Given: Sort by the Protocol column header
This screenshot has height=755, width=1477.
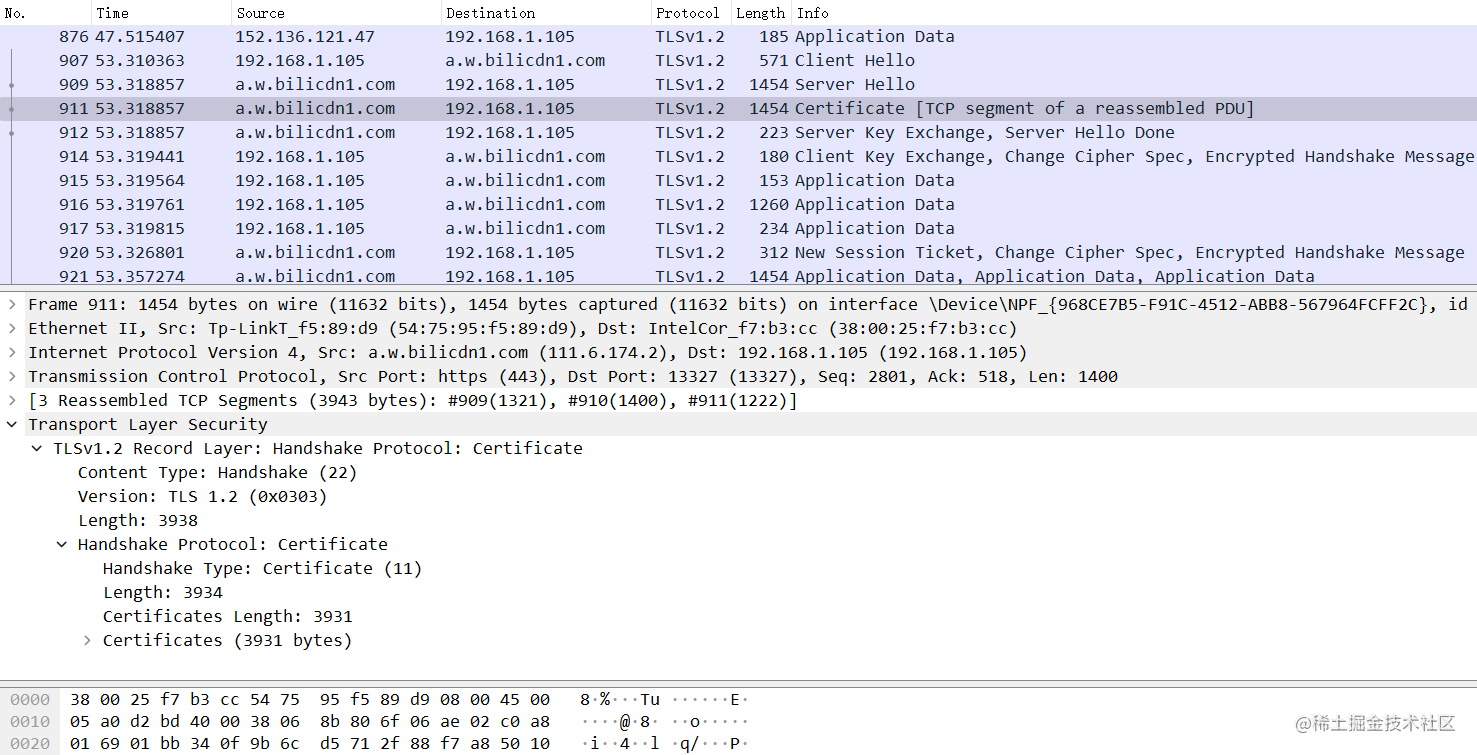Looking at the screenshot, I should coord(691,13).
